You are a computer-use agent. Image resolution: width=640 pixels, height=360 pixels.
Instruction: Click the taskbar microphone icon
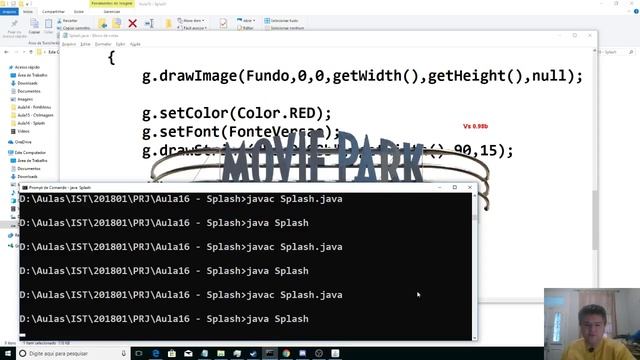124,353
